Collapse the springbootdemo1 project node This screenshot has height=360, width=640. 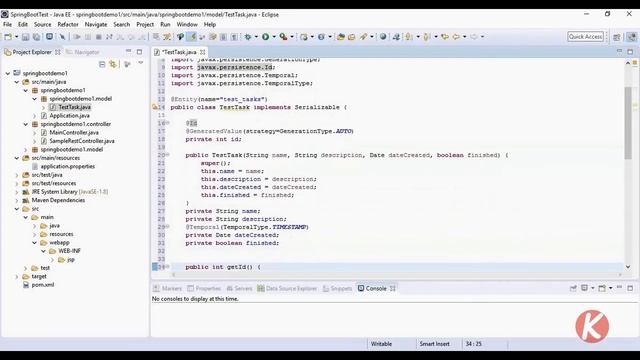(8, 73)
